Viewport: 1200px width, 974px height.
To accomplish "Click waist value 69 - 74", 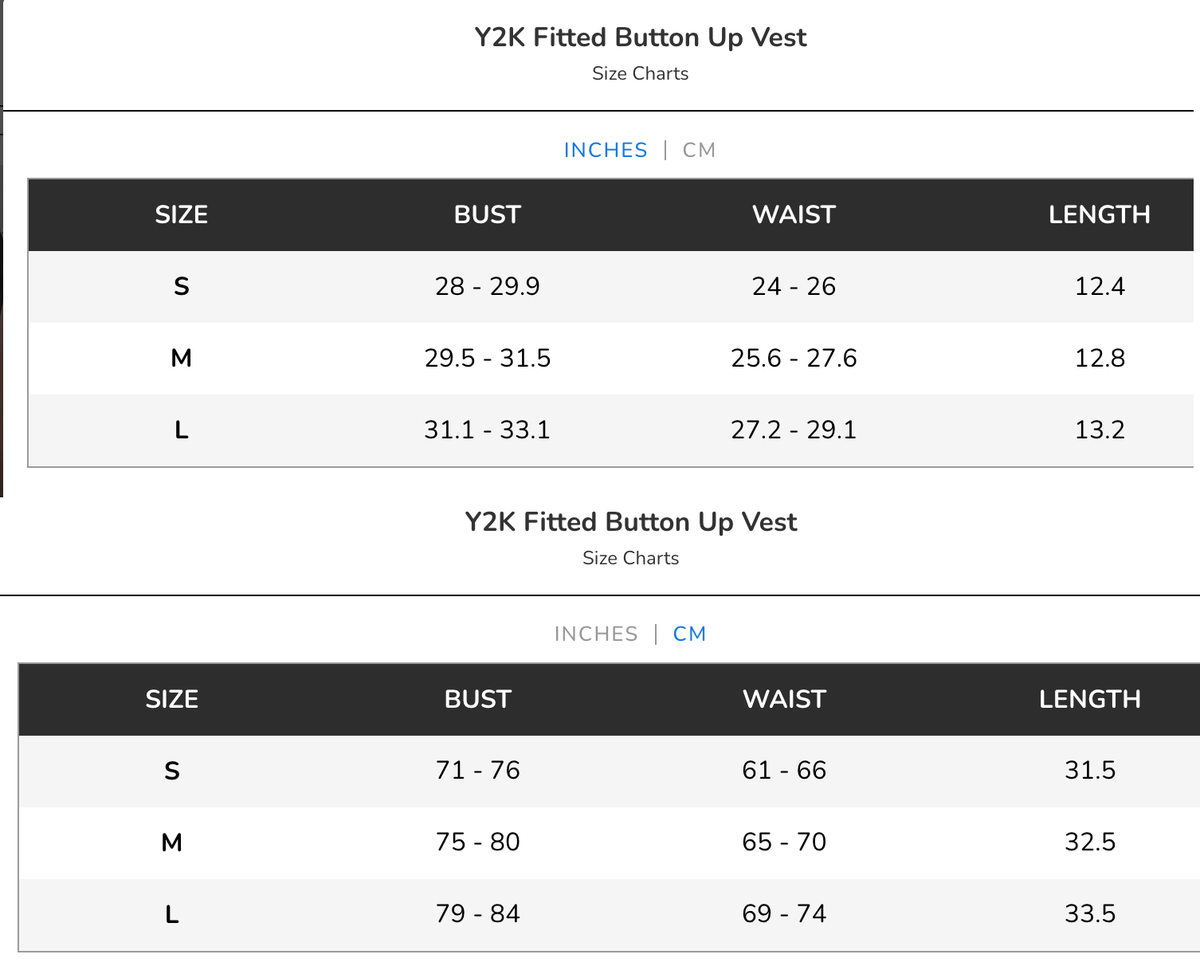I will [784, 914].
